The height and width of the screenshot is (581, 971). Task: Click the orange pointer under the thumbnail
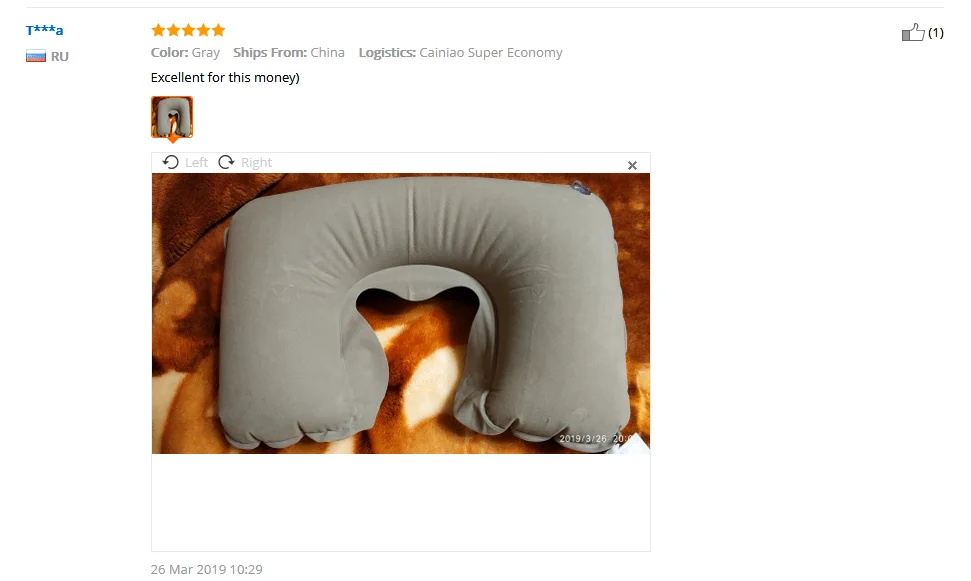[x=173, y=140]
